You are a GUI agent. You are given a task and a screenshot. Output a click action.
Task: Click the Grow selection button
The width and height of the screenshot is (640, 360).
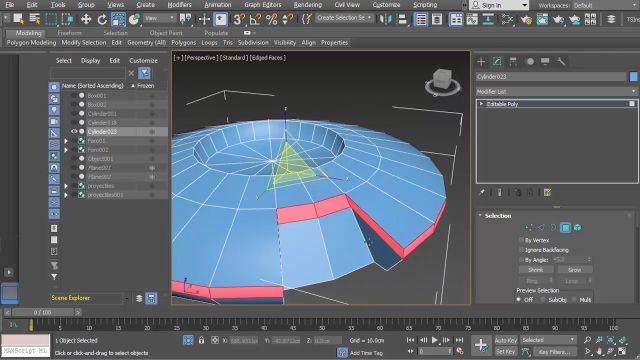pos(575,270)
